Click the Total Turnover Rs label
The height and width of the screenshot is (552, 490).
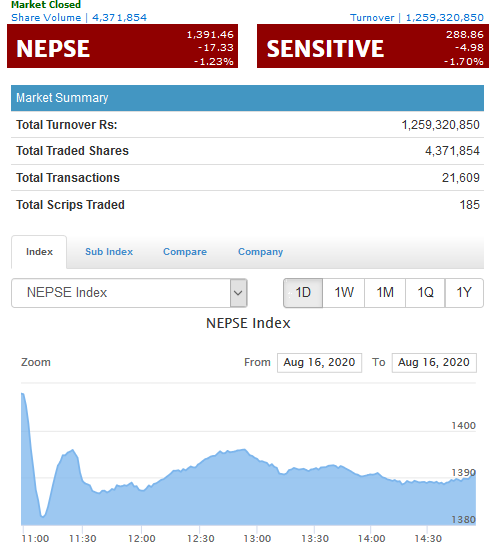click(x=67, y=125)
